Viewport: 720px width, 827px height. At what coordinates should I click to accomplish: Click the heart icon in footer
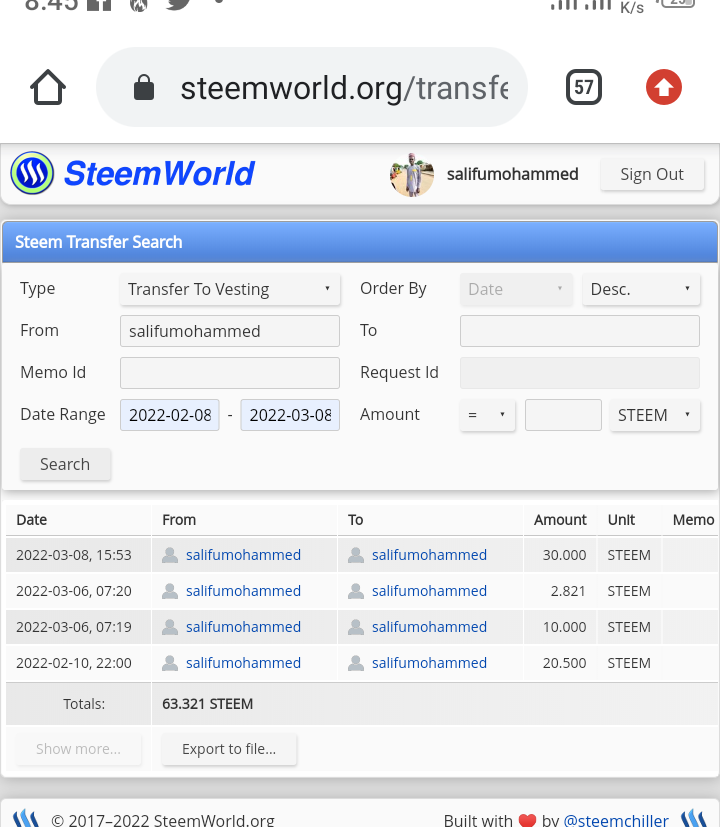527,820
